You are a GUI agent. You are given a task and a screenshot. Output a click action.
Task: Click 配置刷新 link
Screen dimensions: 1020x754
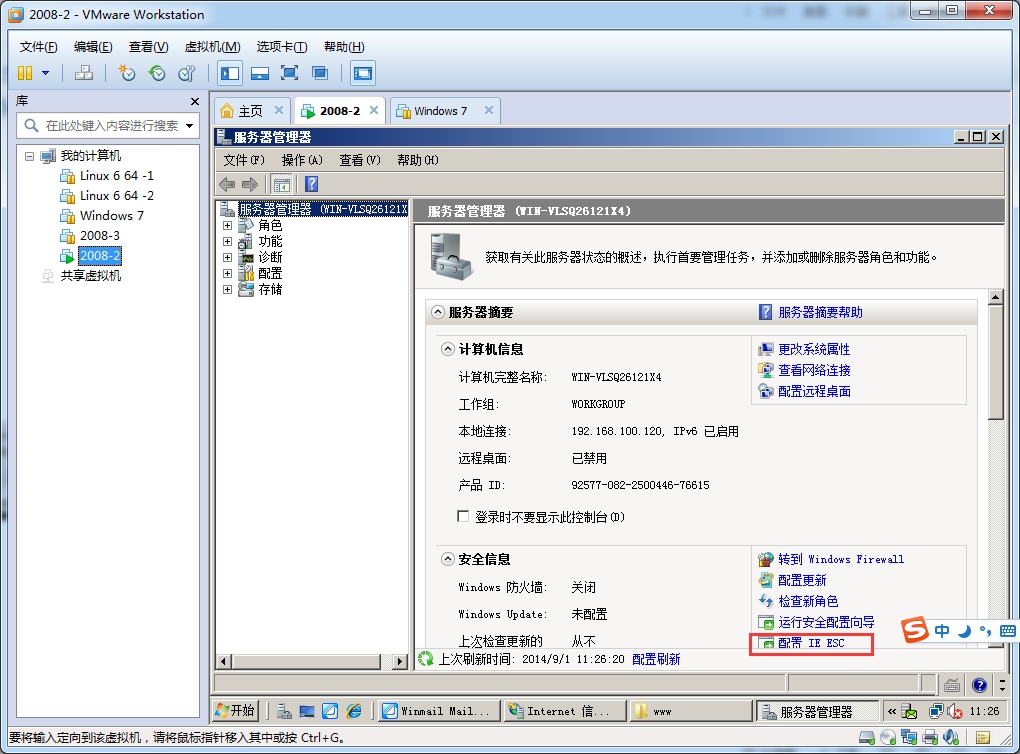[x=656, y=659]
